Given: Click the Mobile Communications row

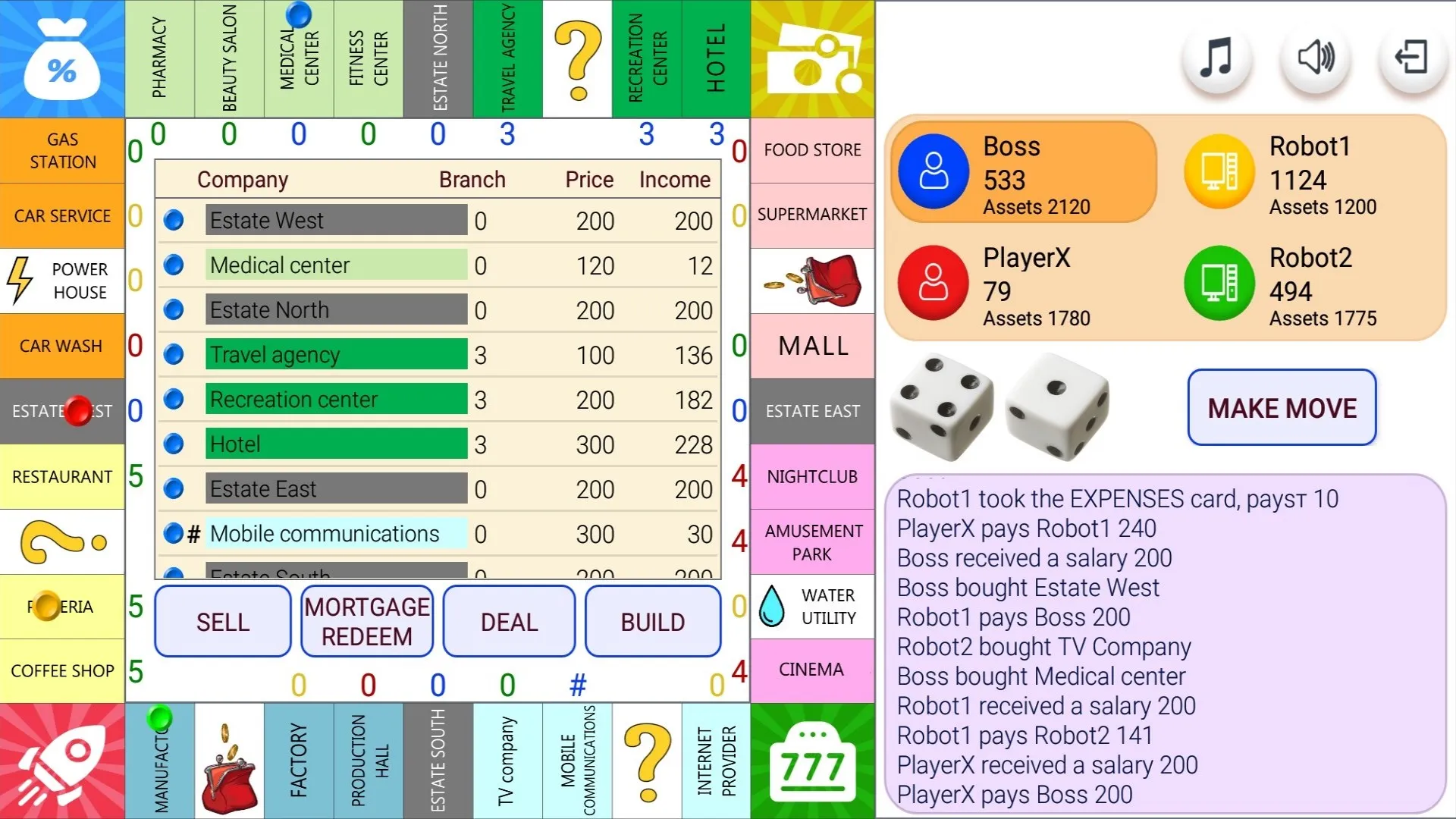Looking at the screenshot, I should pos(438,534).
